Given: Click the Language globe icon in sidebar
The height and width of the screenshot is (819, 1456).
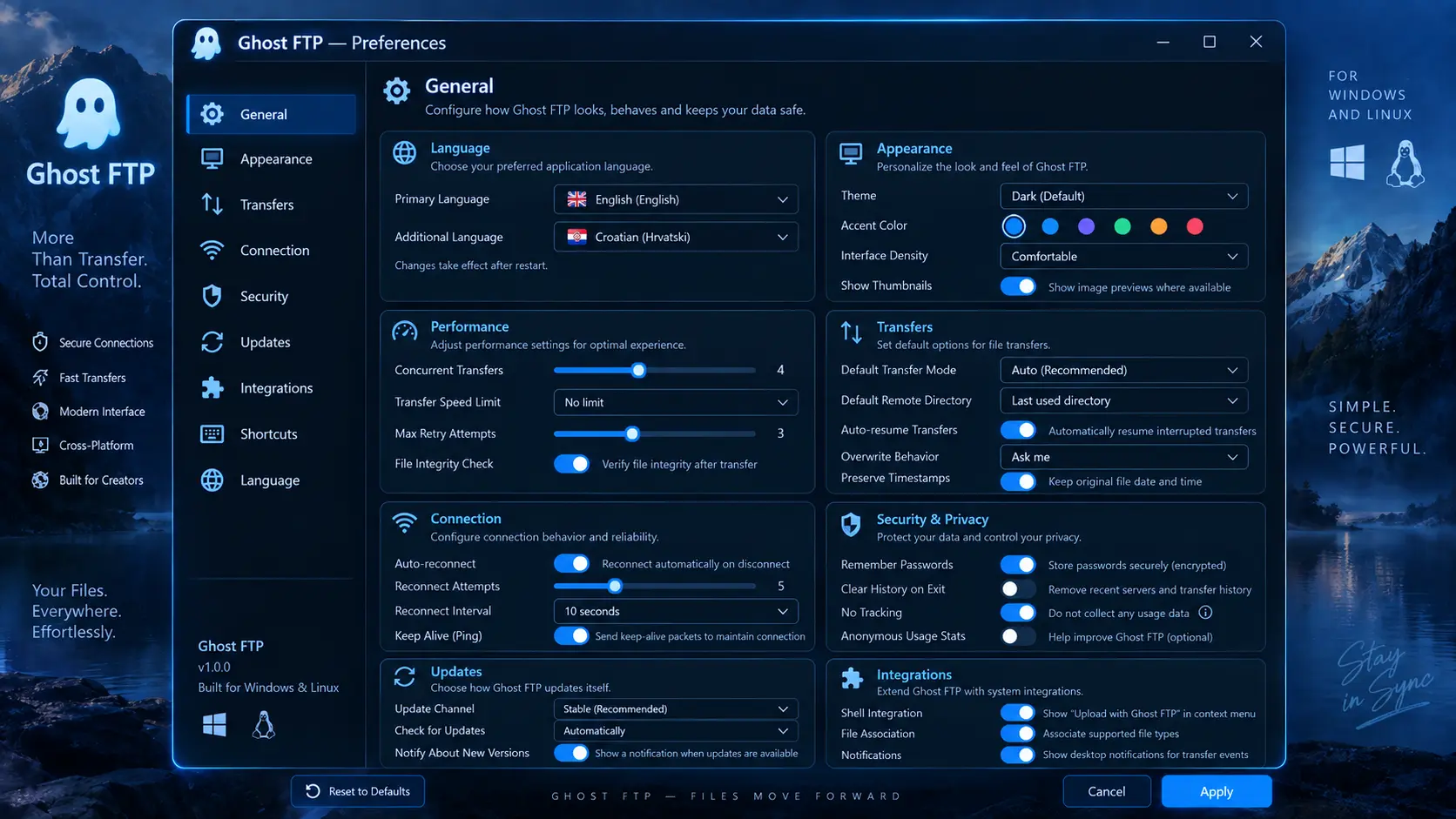Looking at the screenshot, I should [x=212, y=480].
